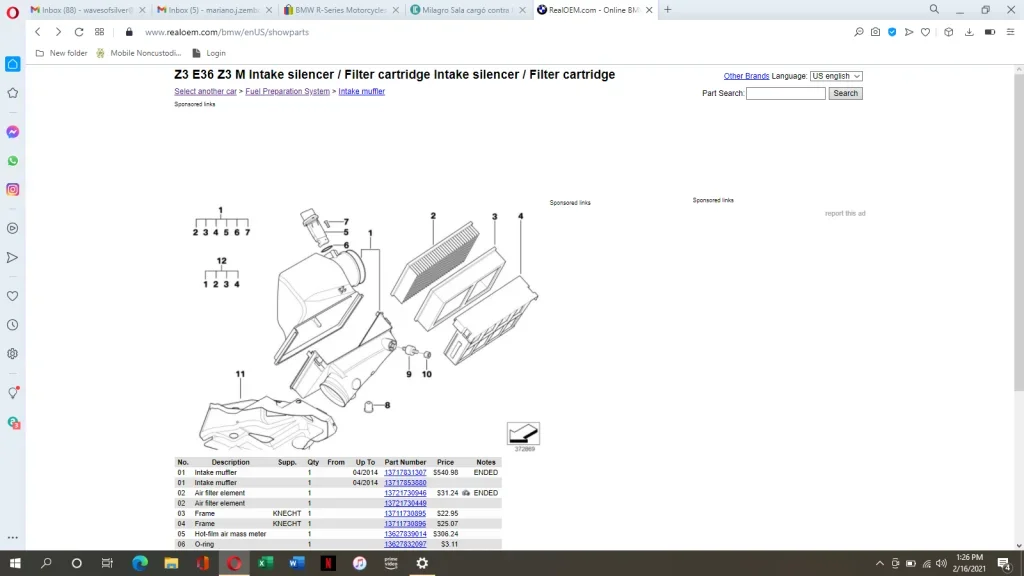
Task: Add page to bookmarks heart icon
Action: (x=925, y=32)
